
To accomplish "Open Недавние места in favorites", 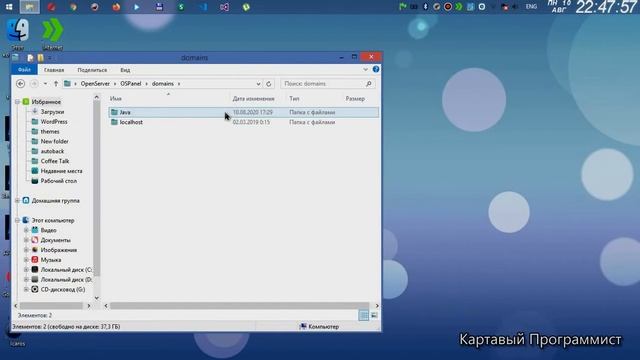I will [x=61, y=171].
